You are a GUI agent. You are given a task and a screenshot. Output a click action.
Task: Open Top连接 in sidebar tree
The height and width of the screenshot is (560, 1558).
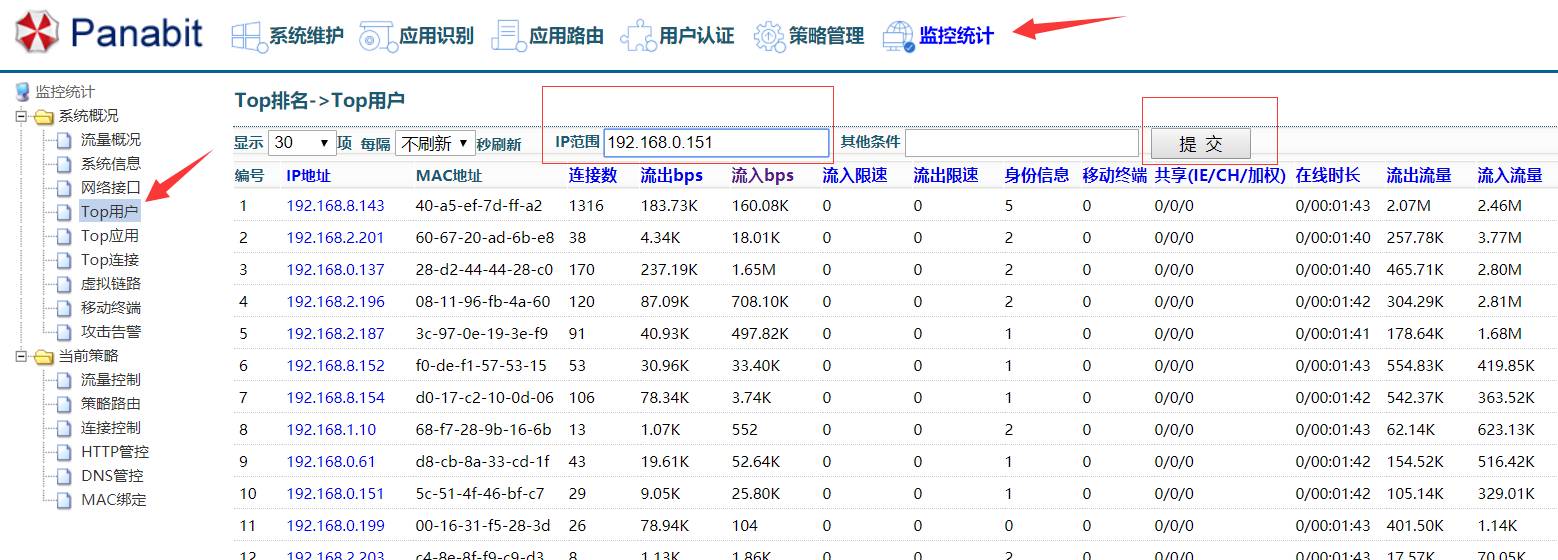point(110,260)
